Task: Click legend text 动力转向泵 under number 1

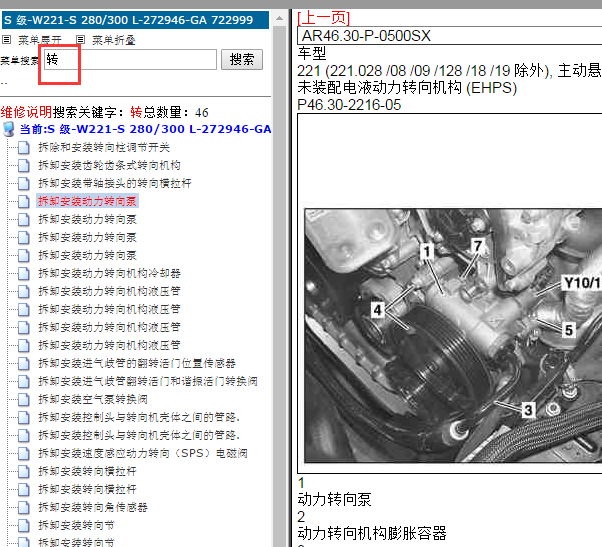Action: [x=334, y=499]
